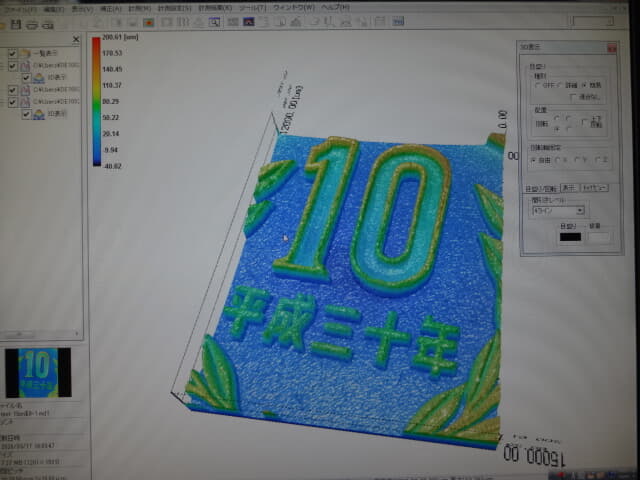Select the Y rotation axis radio button
This screenshot has height=480, width=640.
(x=578, y=160)
